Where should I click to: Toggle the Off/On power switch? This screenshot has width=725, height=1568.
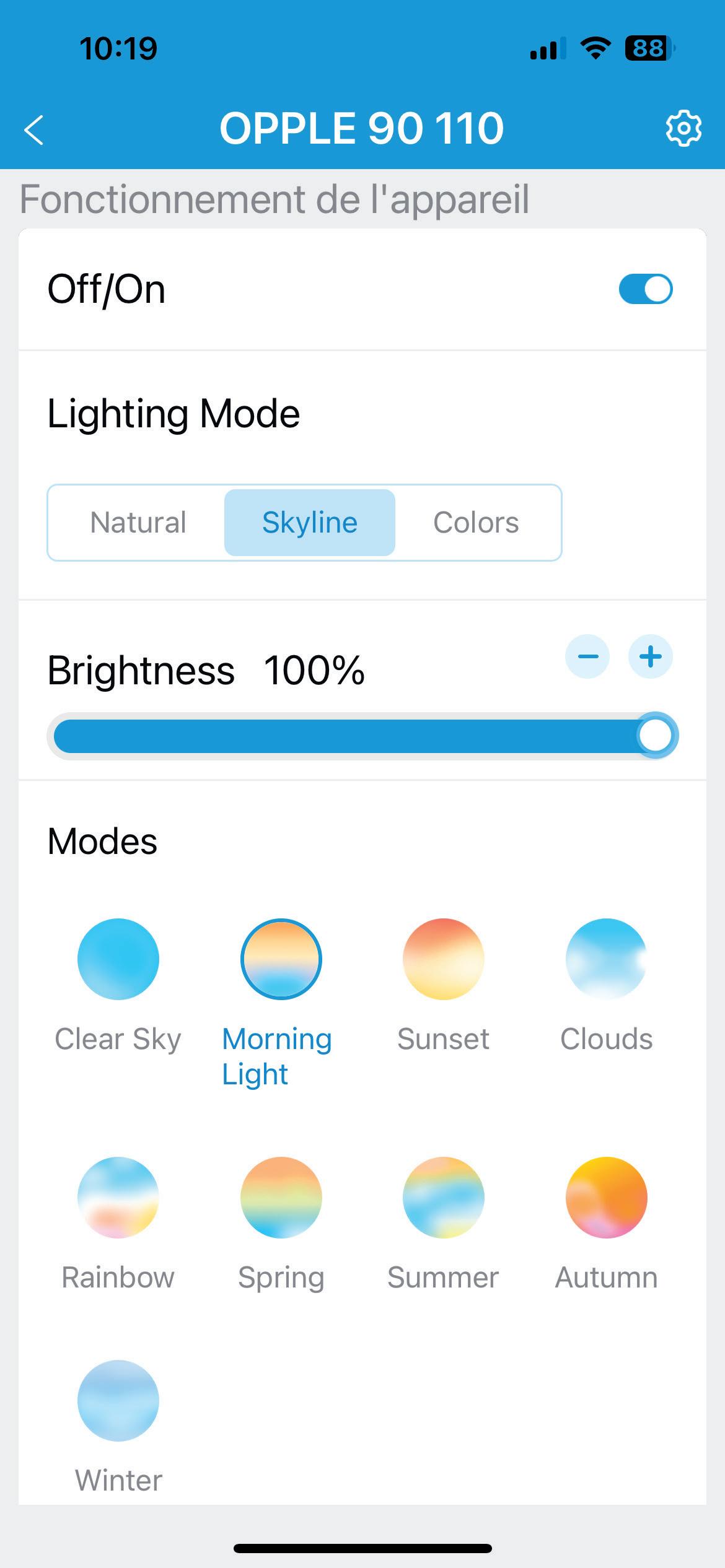[645, 289]
